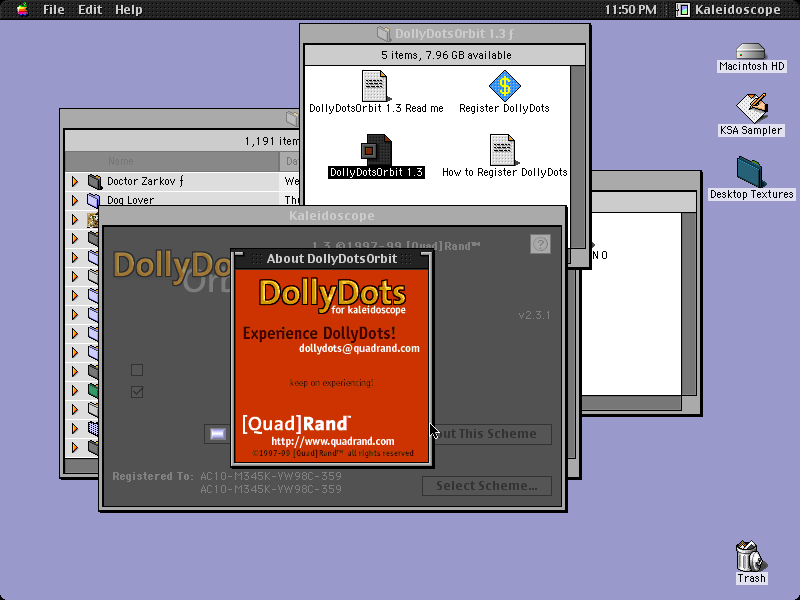This screenshot has width=800, height=600.
Task: Select the green folder icon in the list window
Action: (93, 390)
